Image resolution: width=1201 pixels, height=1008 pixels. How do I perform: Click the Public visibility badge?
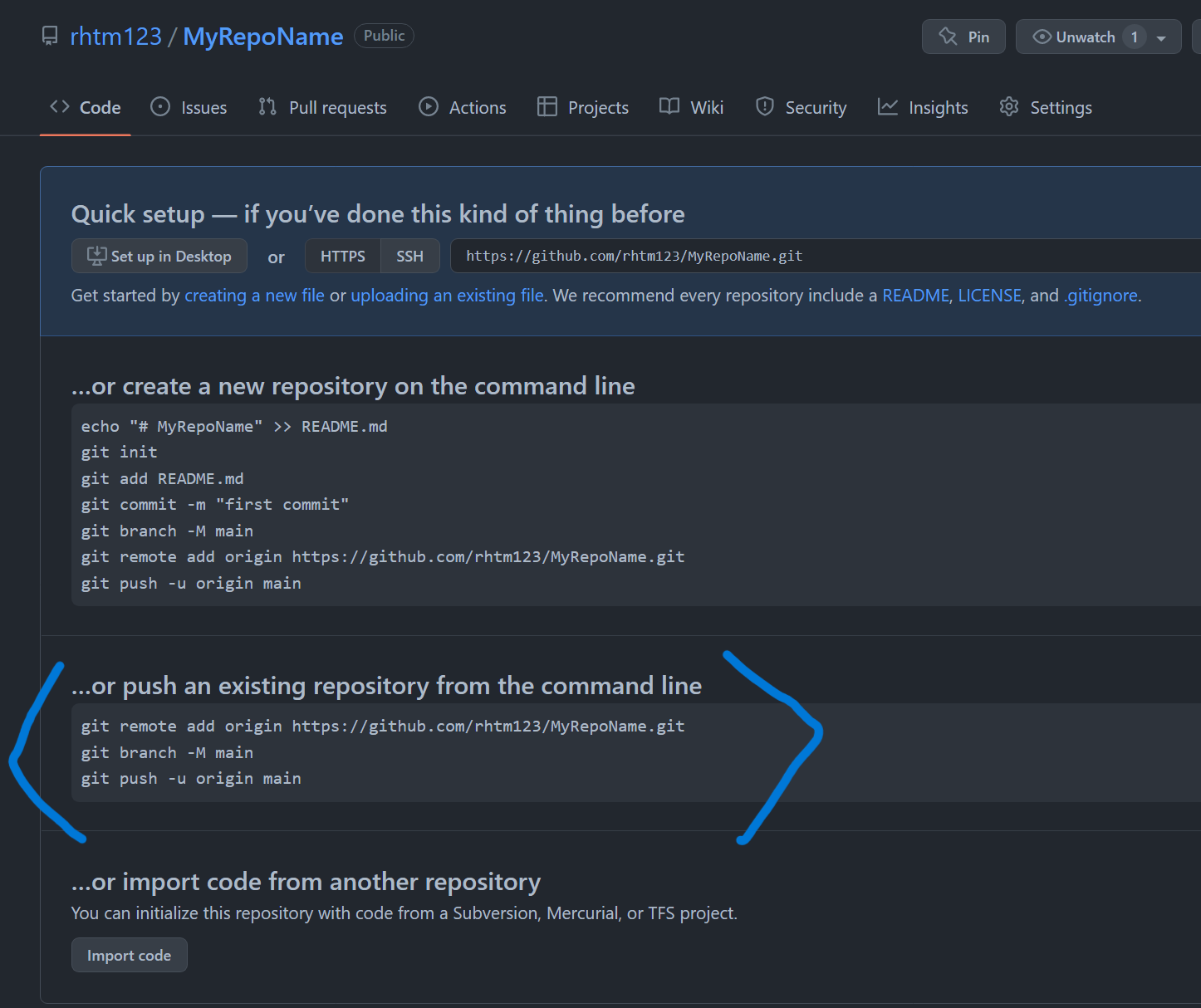point(384,36)
